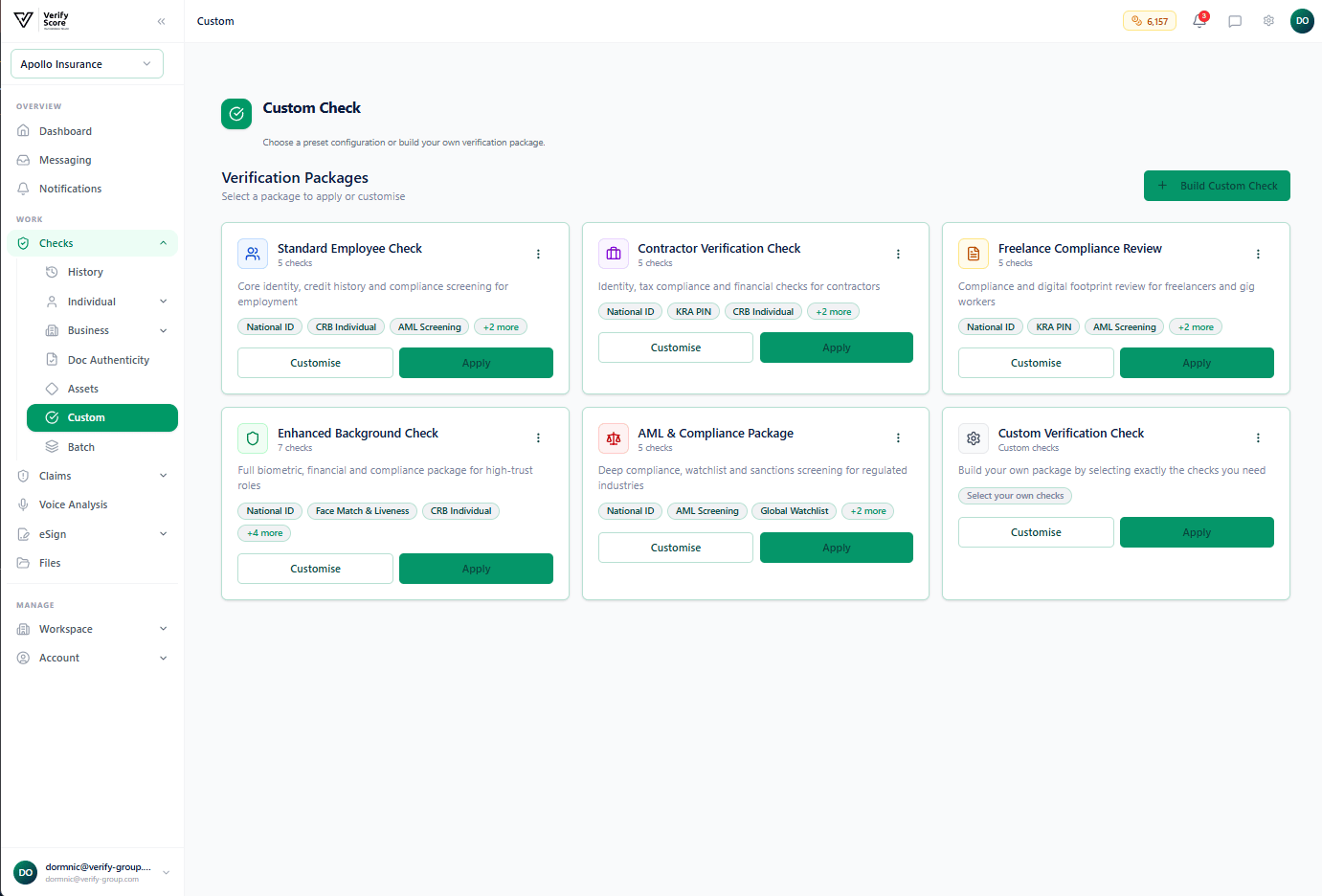This screenshot has height=896, width=1322.
Task: Apply the Freelance Compliance Review package
Action: [1197, 363]
